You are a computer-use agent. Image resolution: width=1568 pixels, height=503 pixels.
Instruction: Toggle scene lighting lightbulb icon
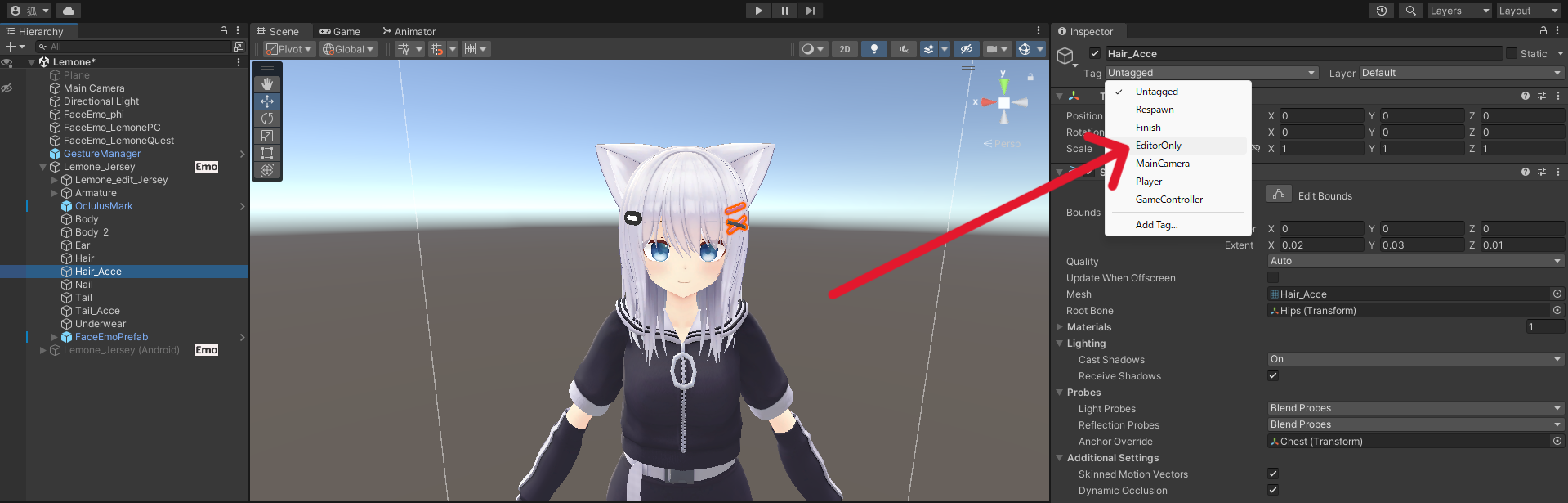pos(874,49)
